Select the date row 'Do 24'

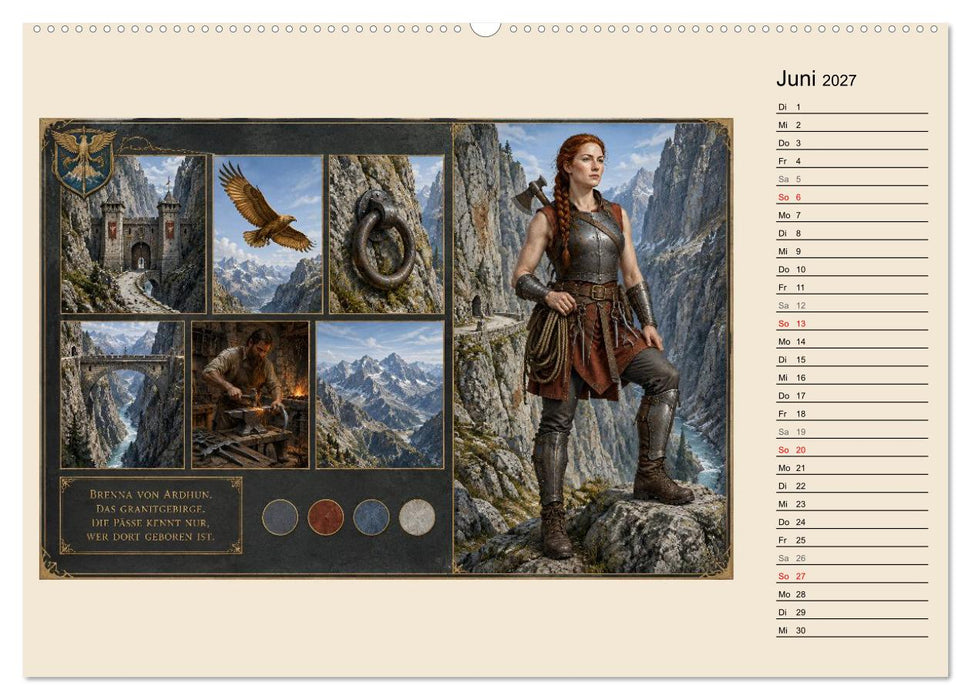click(x=852, y=522)
